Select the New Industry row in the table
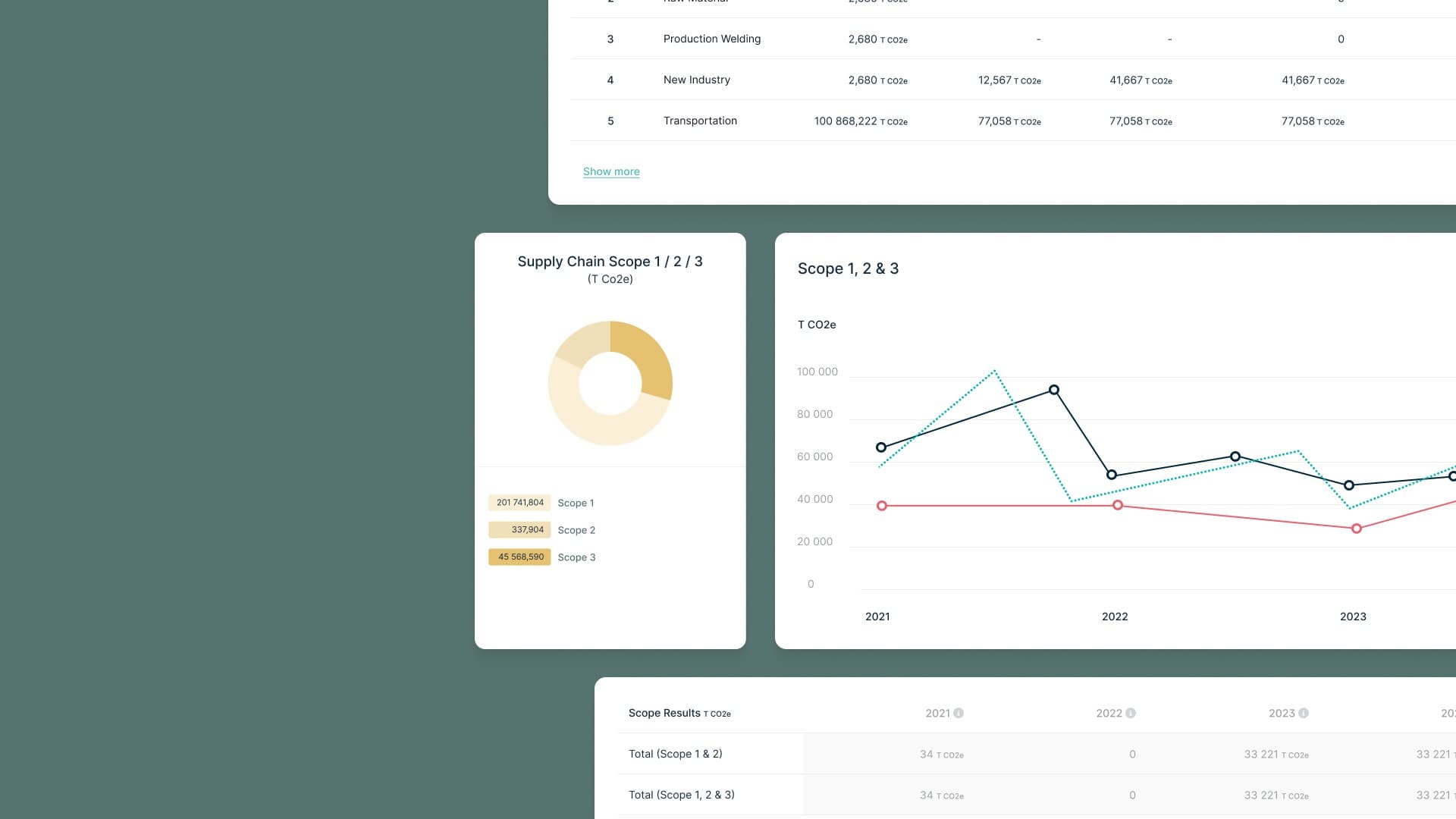Image resolution: width=1456 pixels, height=819 pixels. pos(696,80)
